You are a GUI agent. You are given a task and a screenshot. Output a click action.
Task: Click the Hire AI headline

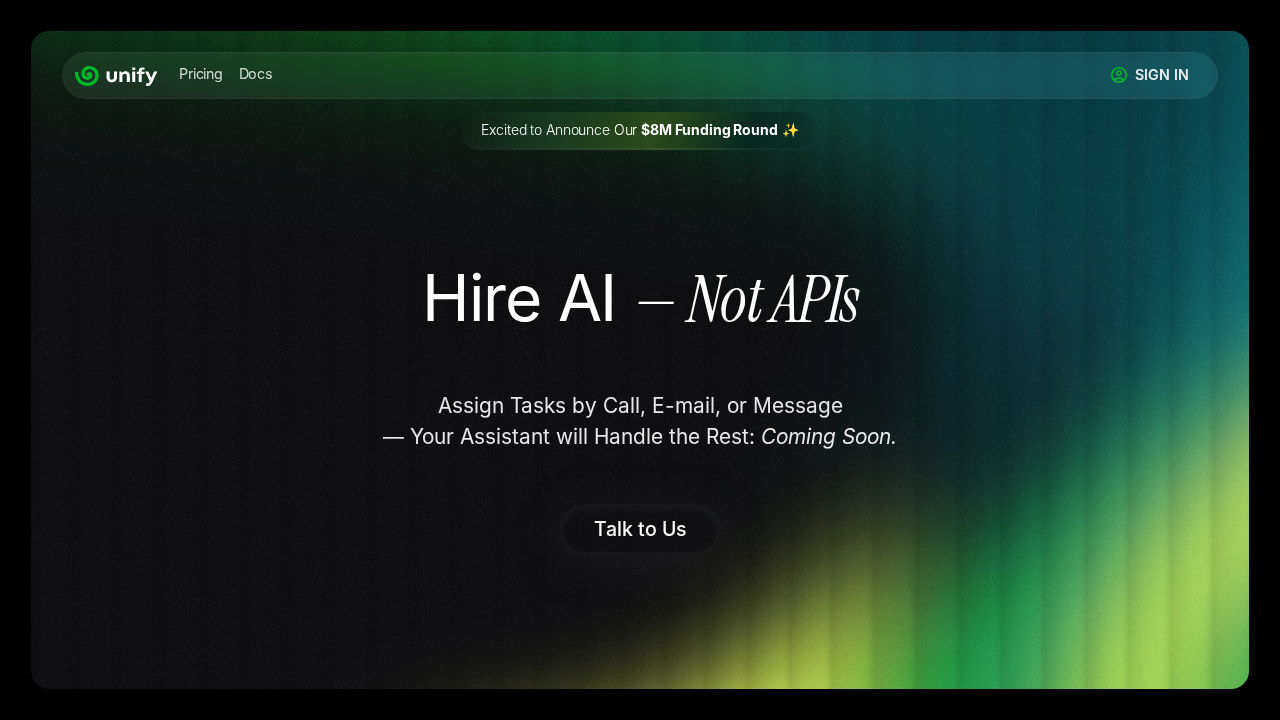tap(519, 299)
